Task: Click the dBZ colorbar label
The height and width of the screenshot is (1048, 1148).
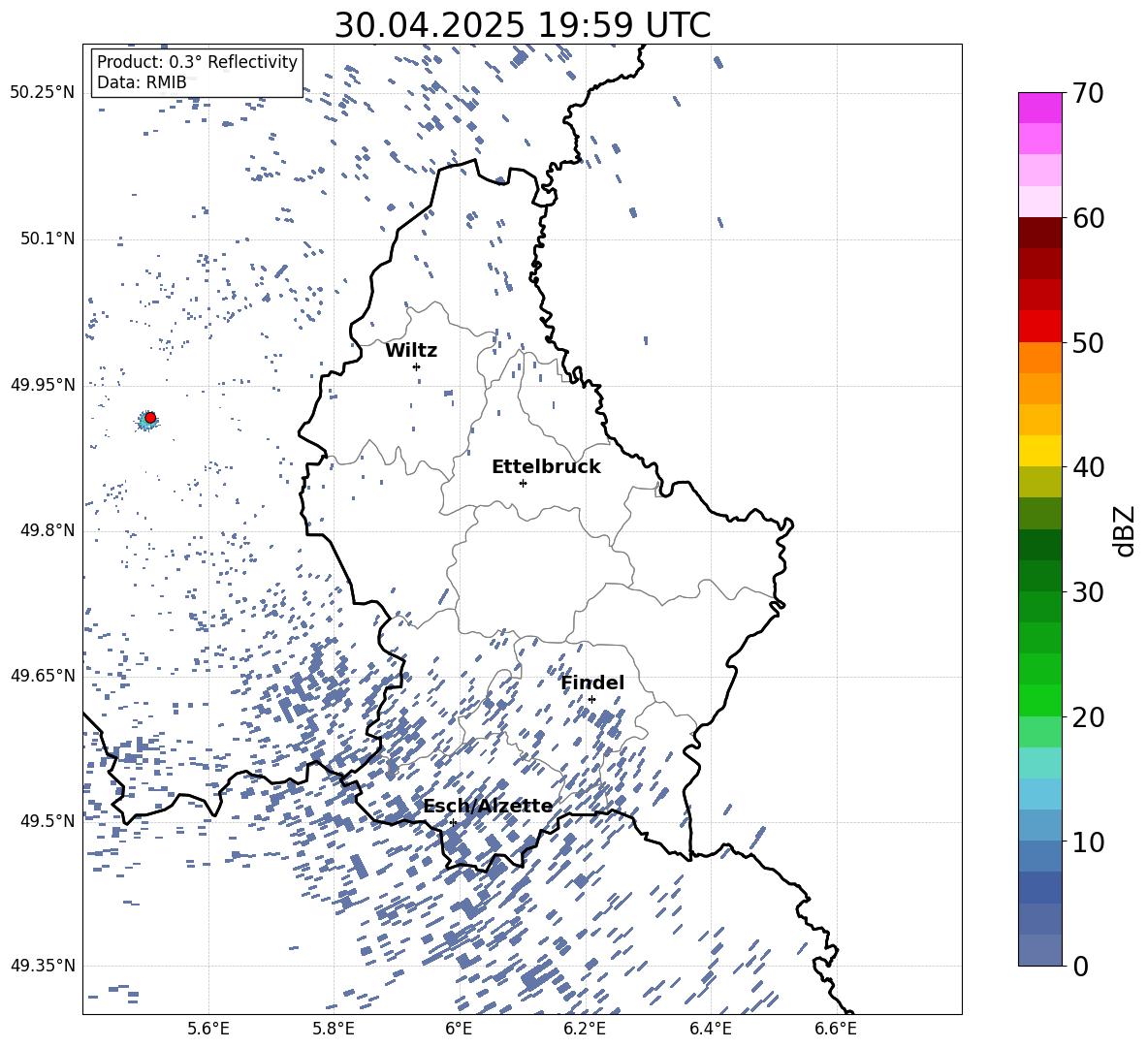Action: 1126,530
